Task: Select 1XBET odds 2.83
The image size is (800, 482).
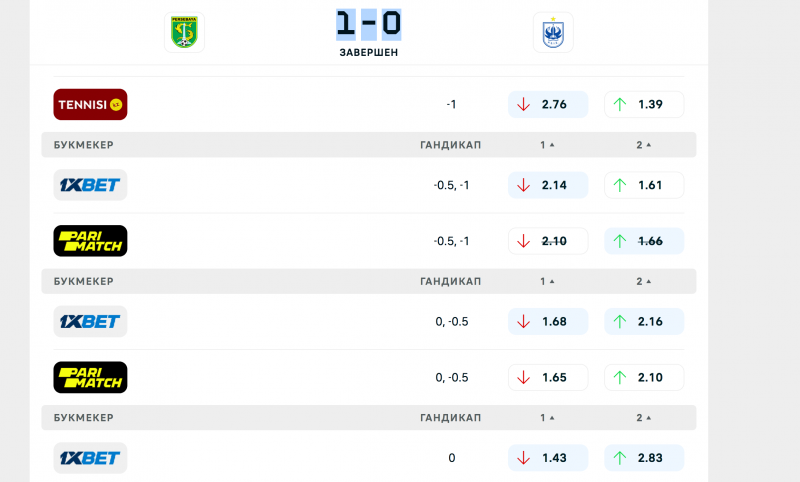Action: coord(643,457)
